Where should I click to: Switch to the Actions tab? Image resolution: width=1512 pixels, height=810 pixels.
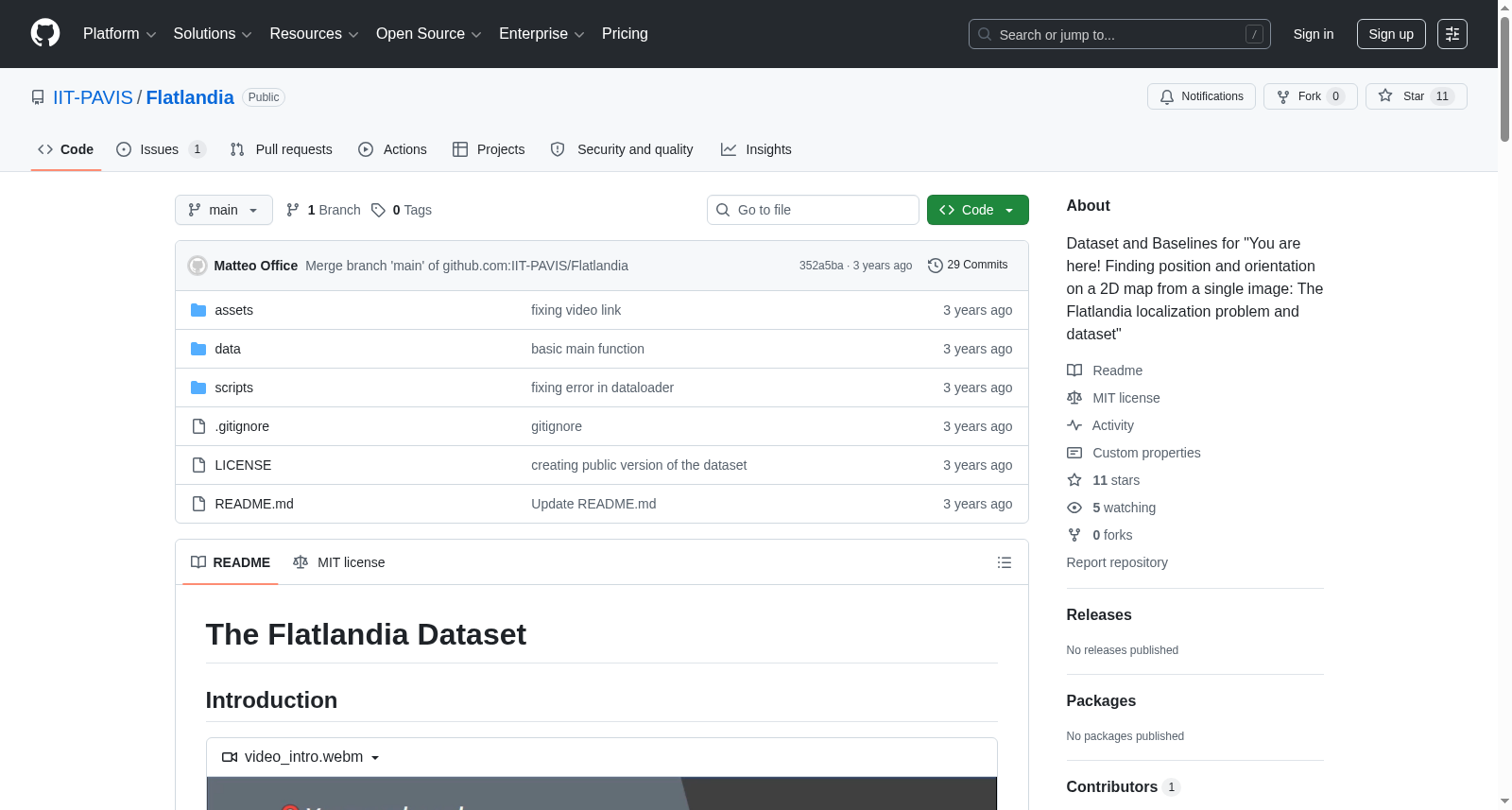coord(393,149)
